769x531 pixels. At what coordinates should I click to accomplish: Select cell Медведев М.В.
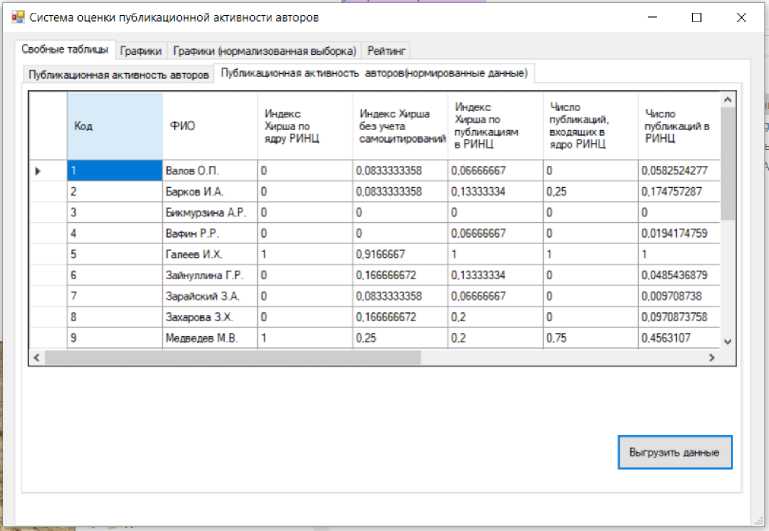[x=210, y=338]
